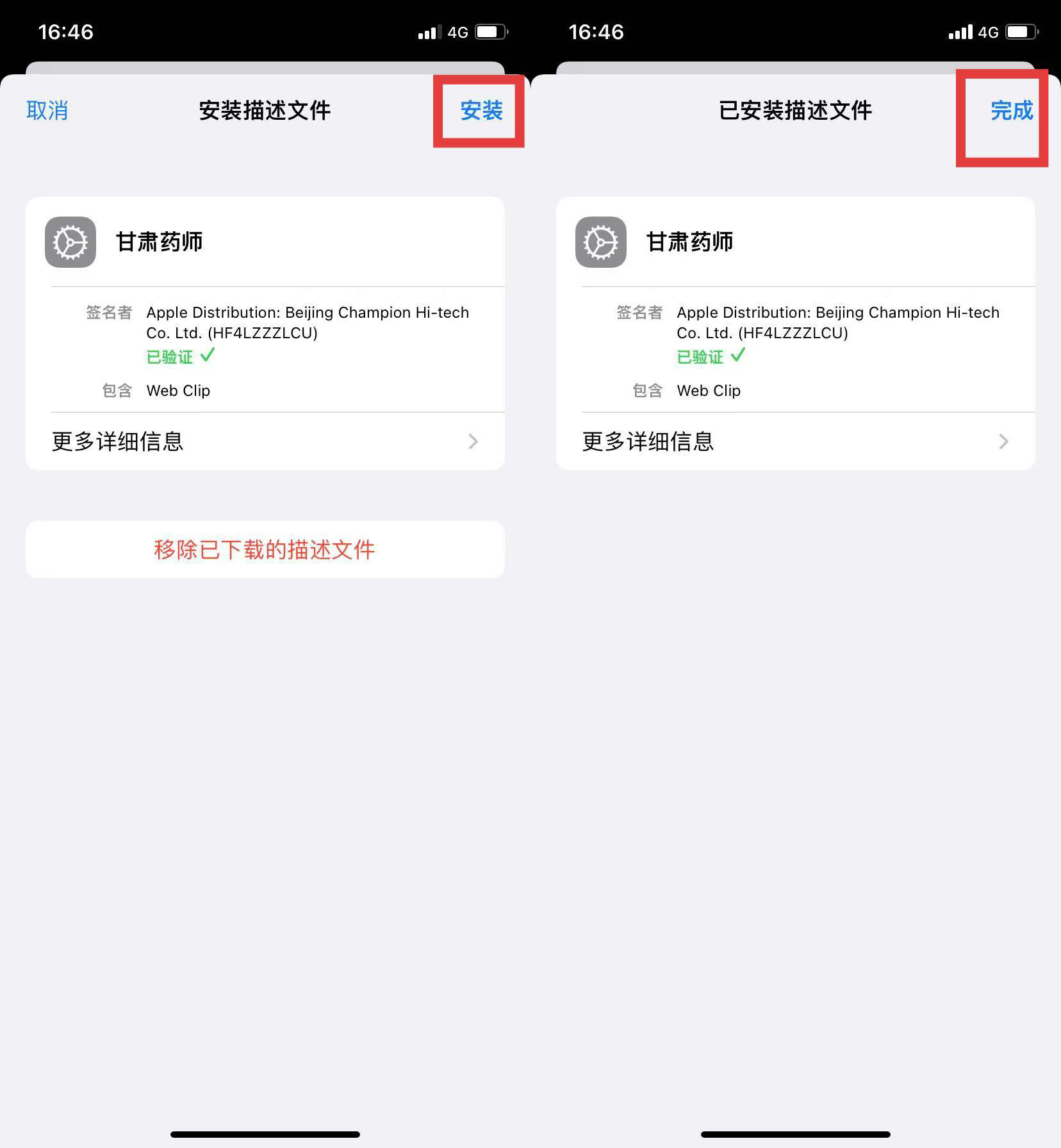Tap Web Clip content label on right screen

click(709, 391)
